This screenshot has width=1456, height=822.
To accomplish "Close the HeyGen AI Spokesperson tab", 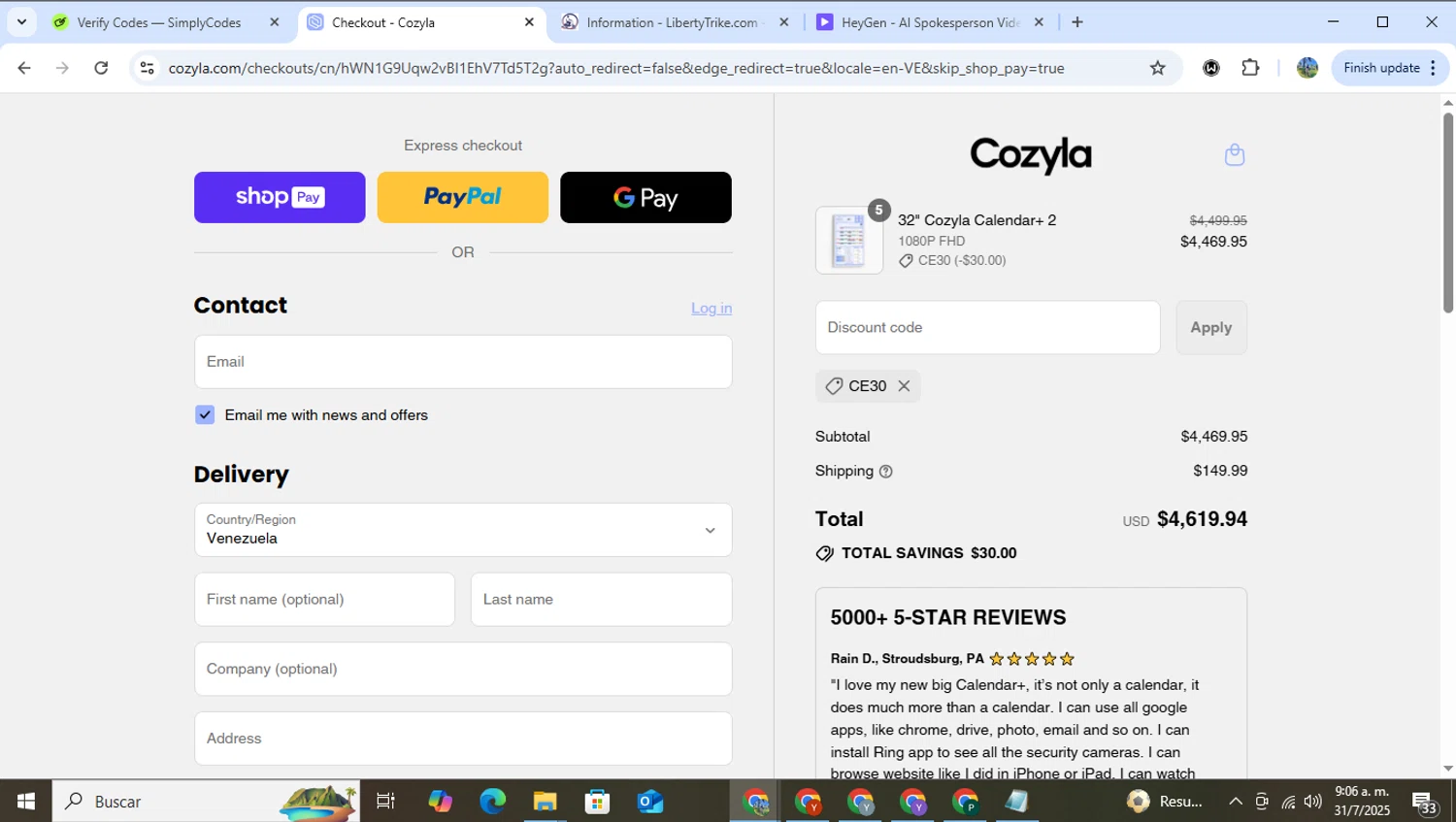I will [x=1039, y=21].
